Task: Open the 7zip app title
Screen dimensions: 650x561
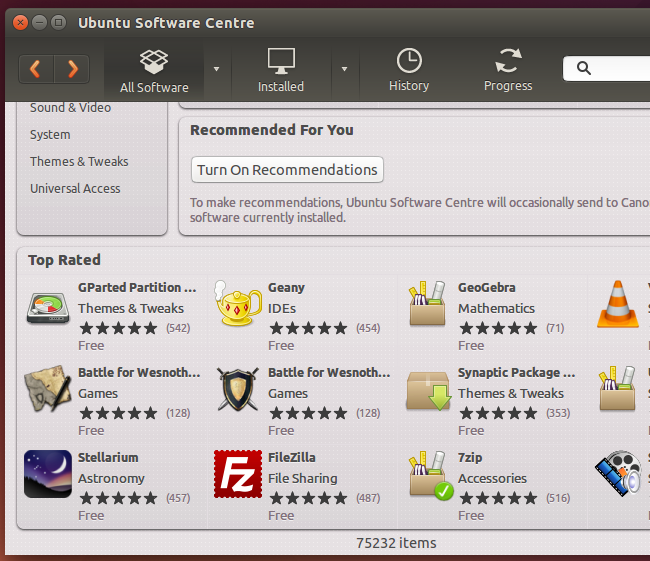Action: (x=470, y=458)
